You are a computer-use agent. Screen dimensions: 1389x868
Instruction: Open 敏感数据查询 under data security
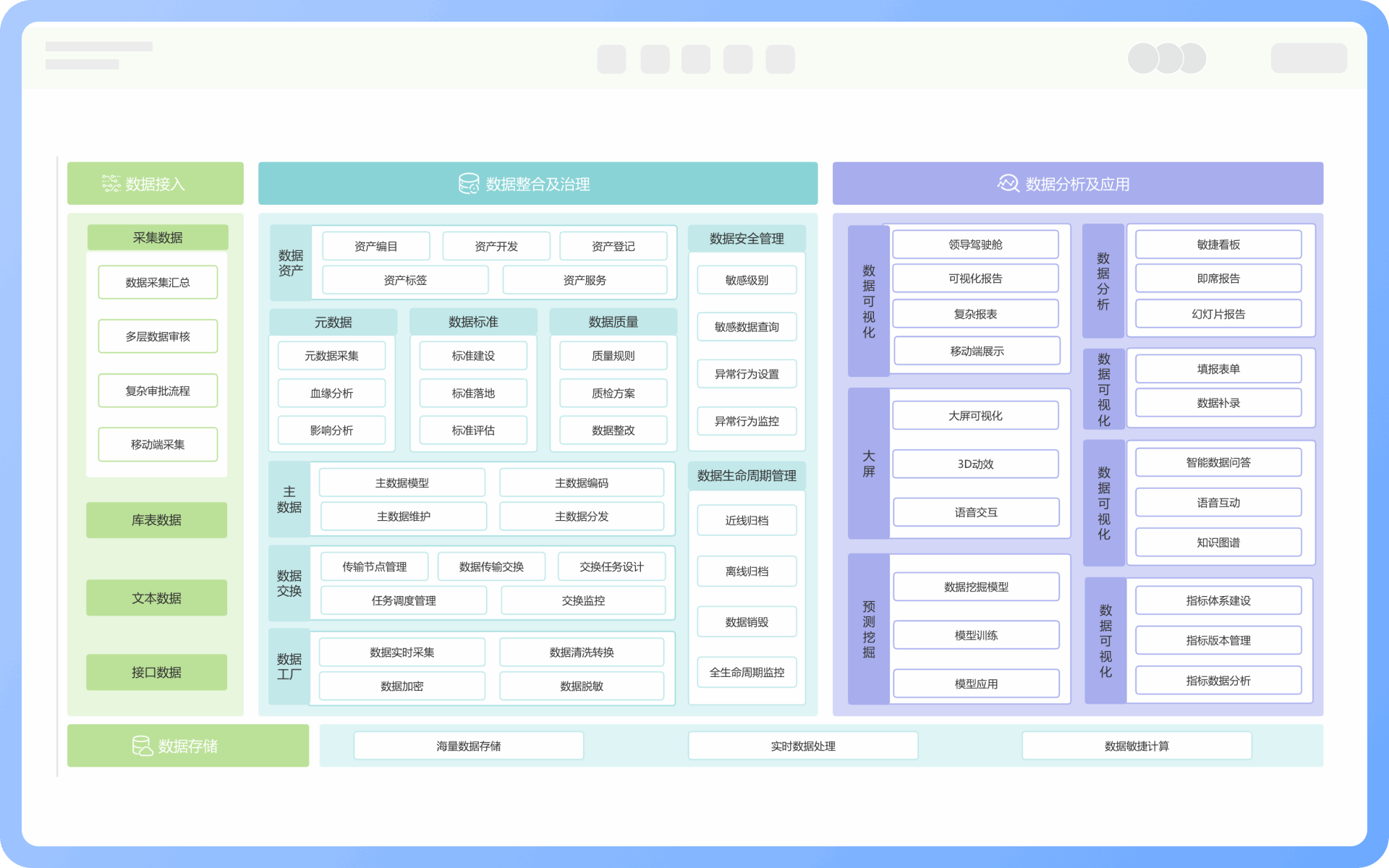pyautogui.click(x=747, y=327)
